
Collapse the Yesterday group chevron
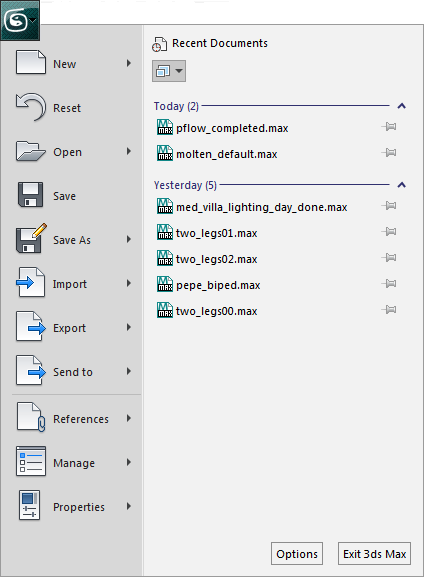point(402,185)
